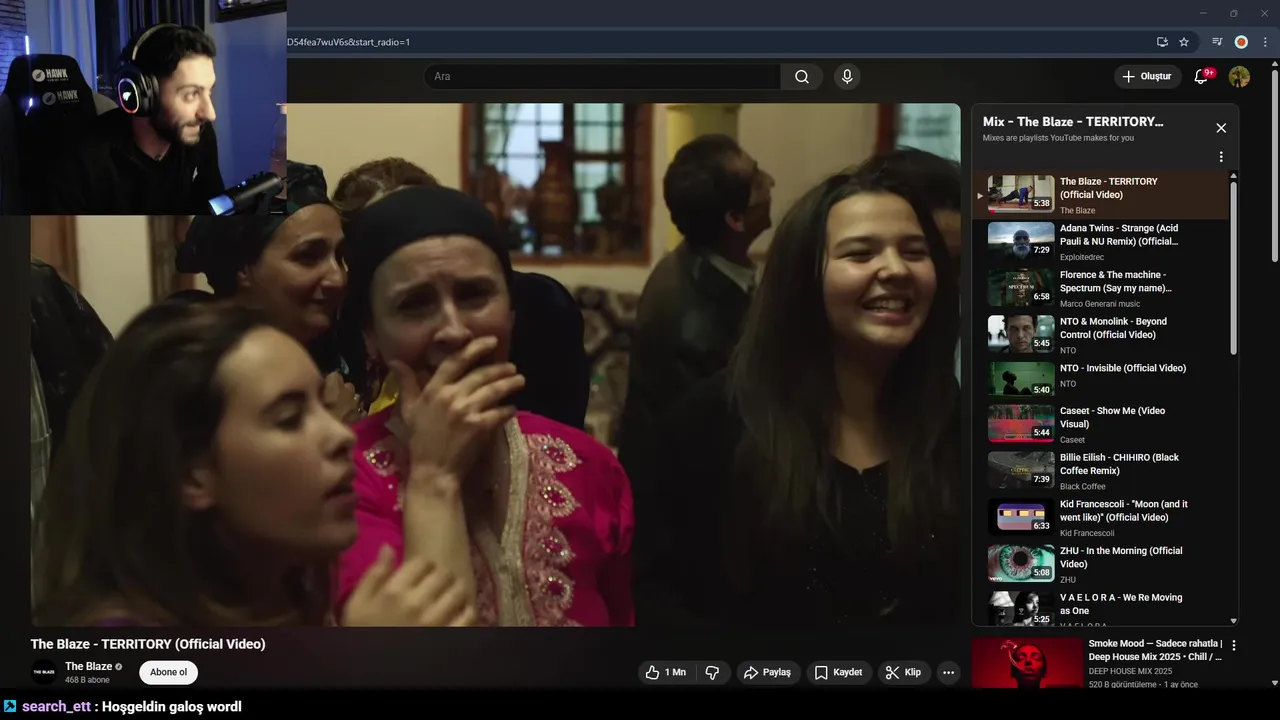The image size is (1280, 720).
Task: Click the video title The Blaze - TERRITORY
Action: 148,644
